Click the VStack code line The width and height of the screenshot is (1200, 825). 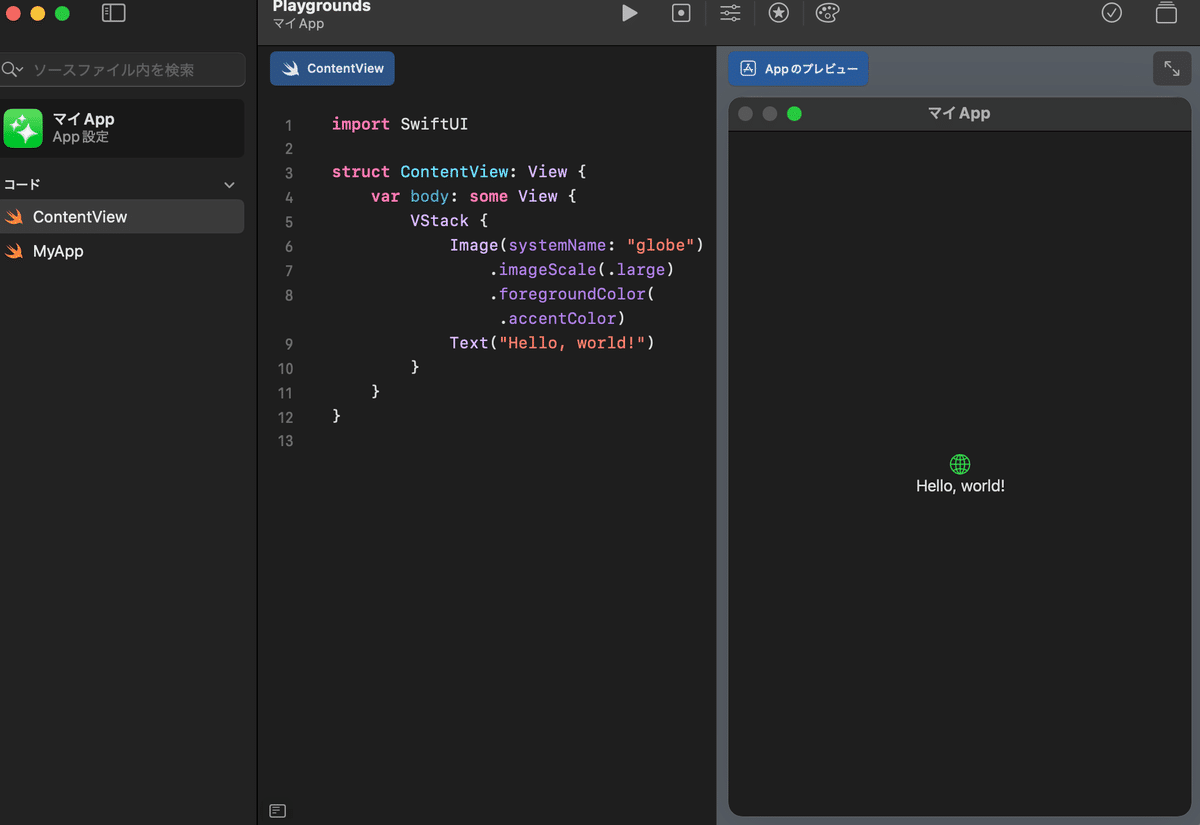[x=449, y=221]
